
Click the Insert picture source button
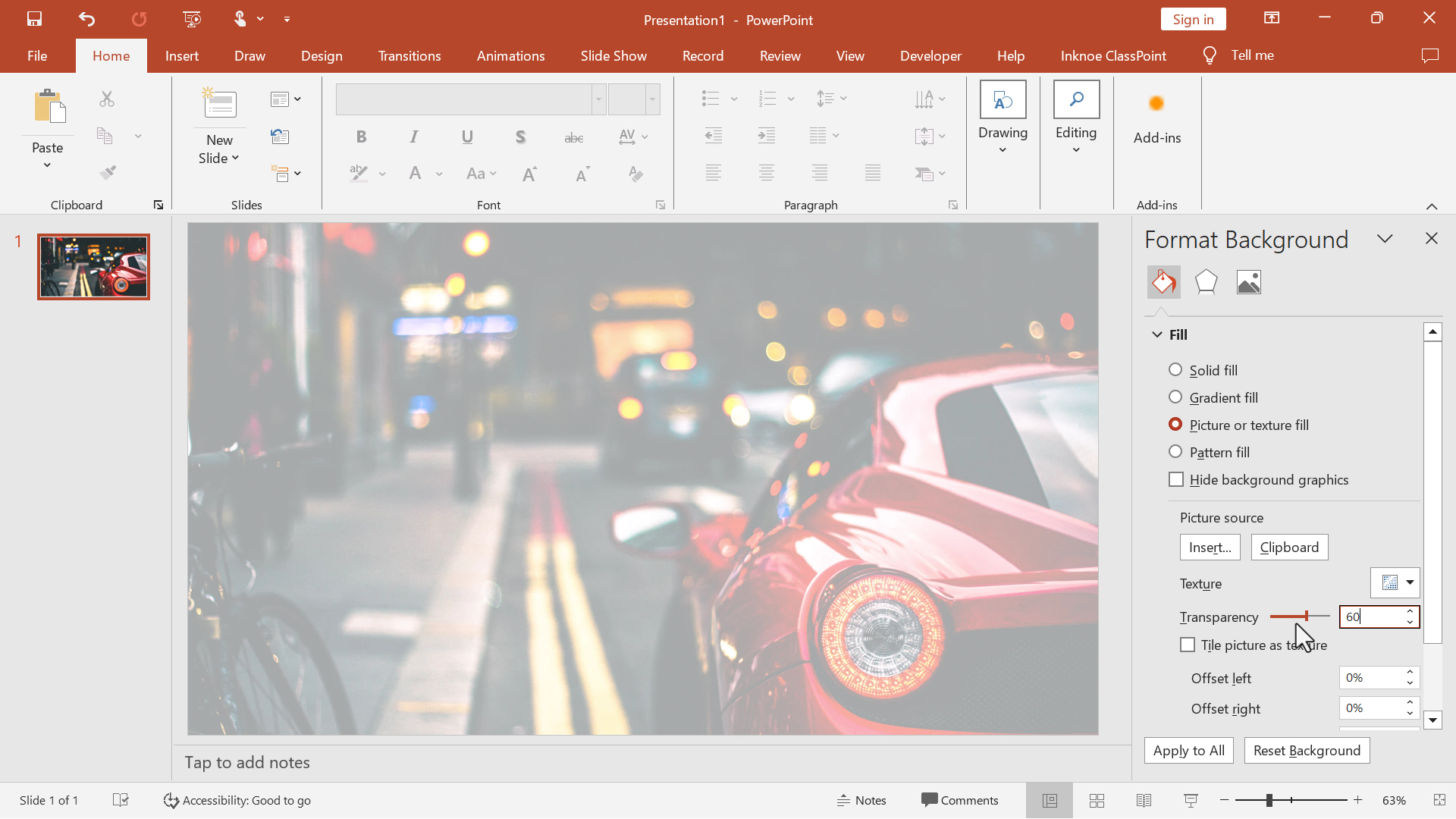coord(1210,546)
